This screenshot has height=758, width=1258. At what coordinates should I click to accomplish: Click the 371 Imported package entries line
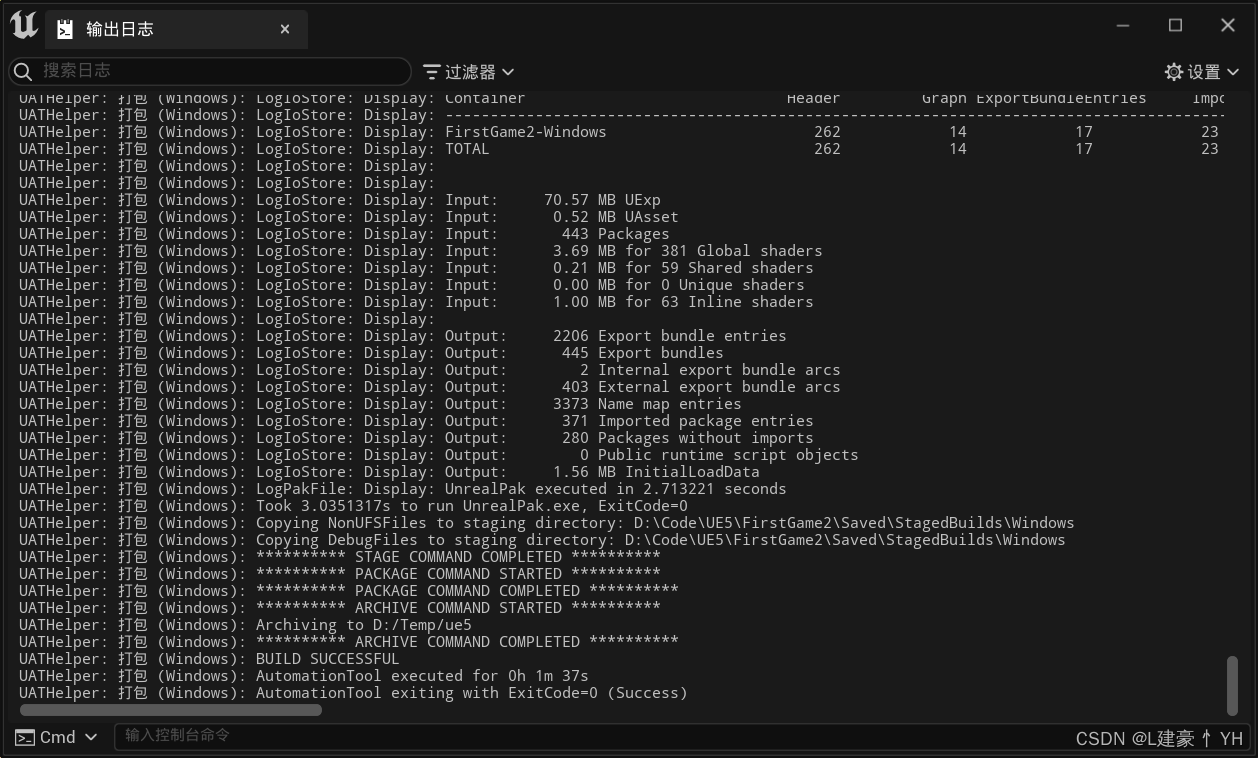click(x=416, y=421)
